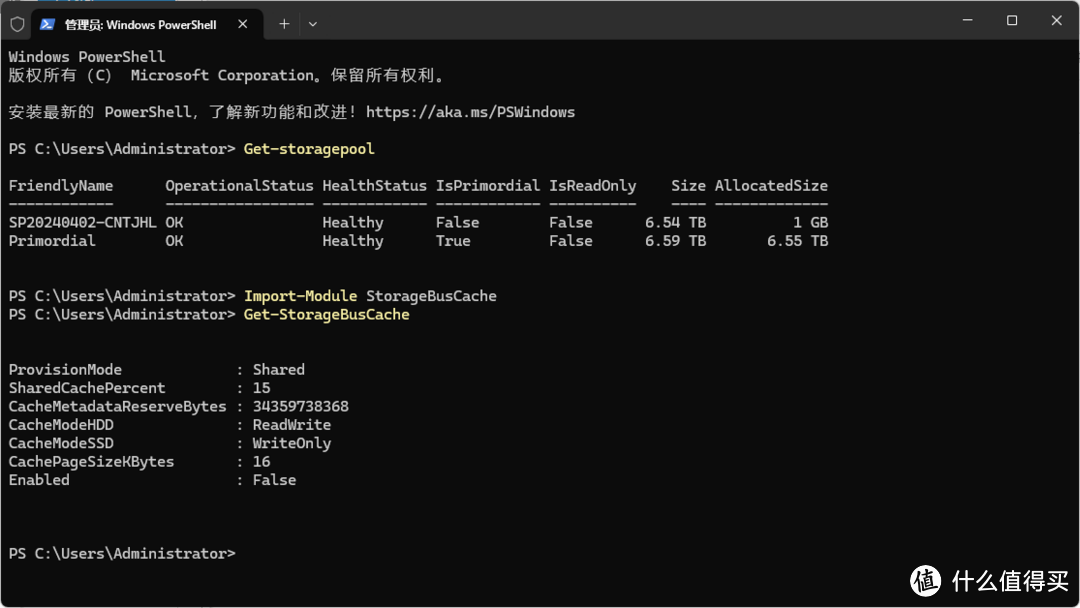Click the WriteOnly cache mode value
Viewport: 1080px width, 608px height.
point(291,443)
